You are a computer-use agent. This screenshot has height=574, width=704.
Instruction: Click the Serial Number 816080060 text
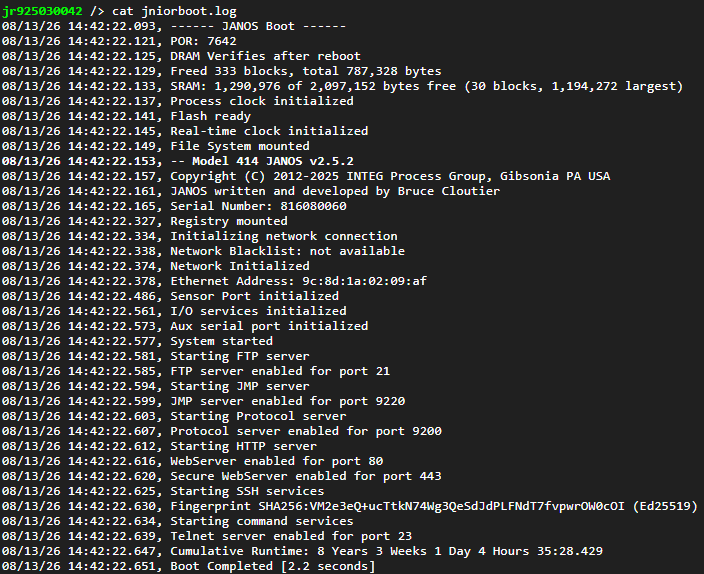(258, 206)
